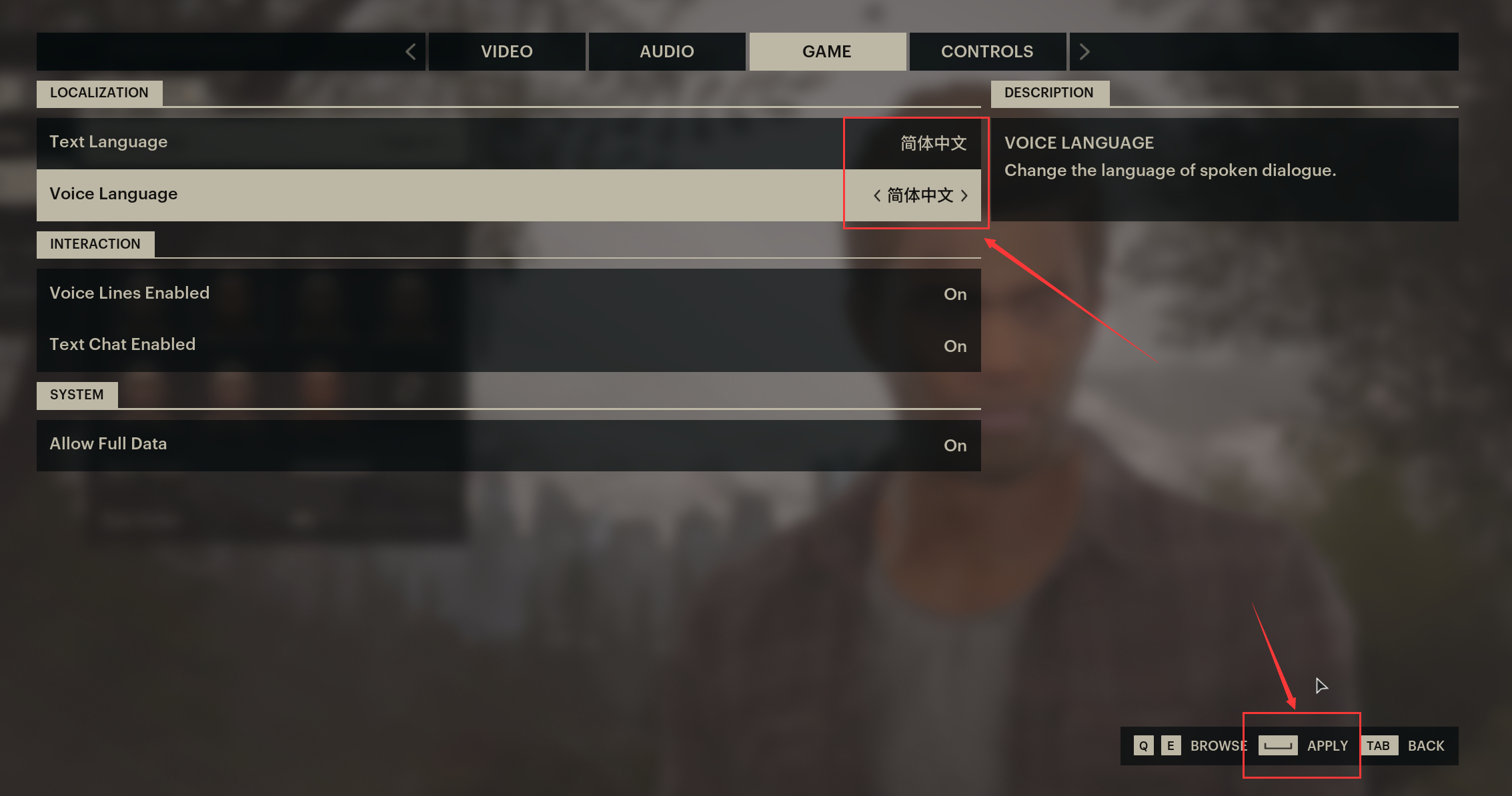Open the CONTROLS tab
The width and height of the screenshot is (1512, 796).
click(987, 51)
